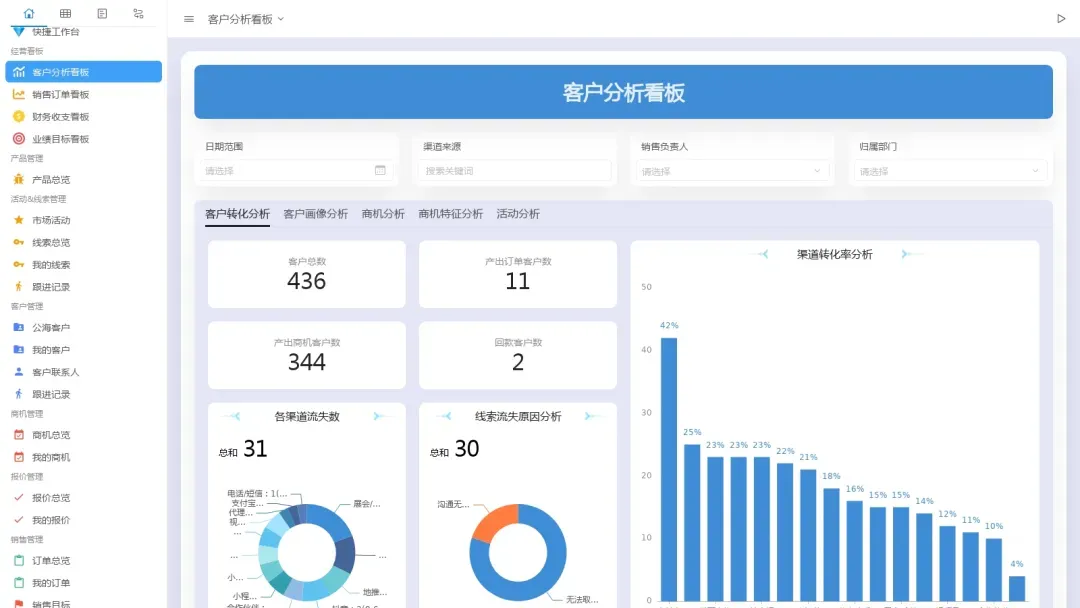Click the 渠道转化率分析 chart title
1080x608 pixels.
835,255
